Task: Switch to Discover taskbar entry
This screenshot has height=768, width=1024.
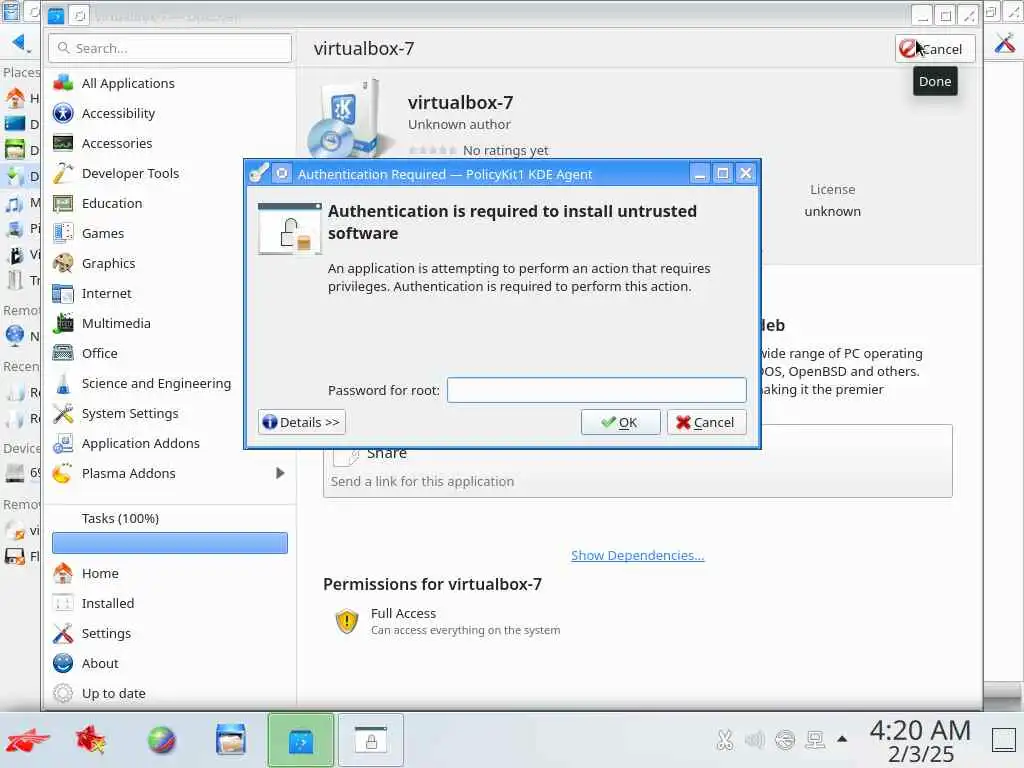Action: 301,741
